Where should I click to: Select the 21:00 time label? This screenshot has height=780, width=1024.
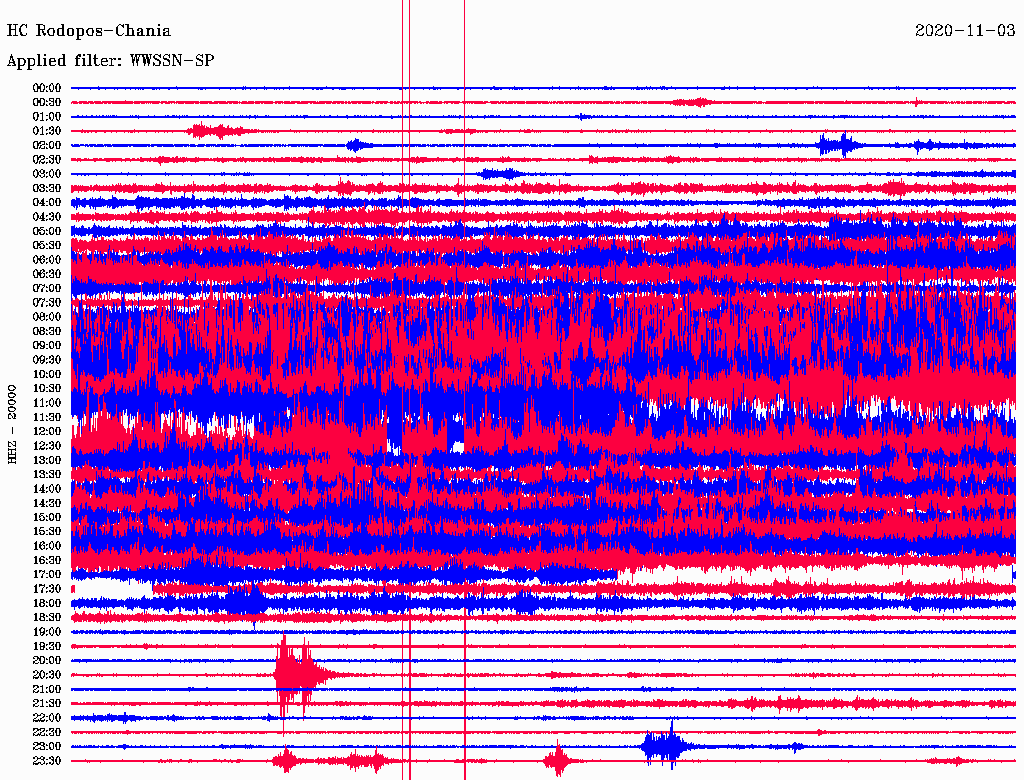[x=47, y=689]
